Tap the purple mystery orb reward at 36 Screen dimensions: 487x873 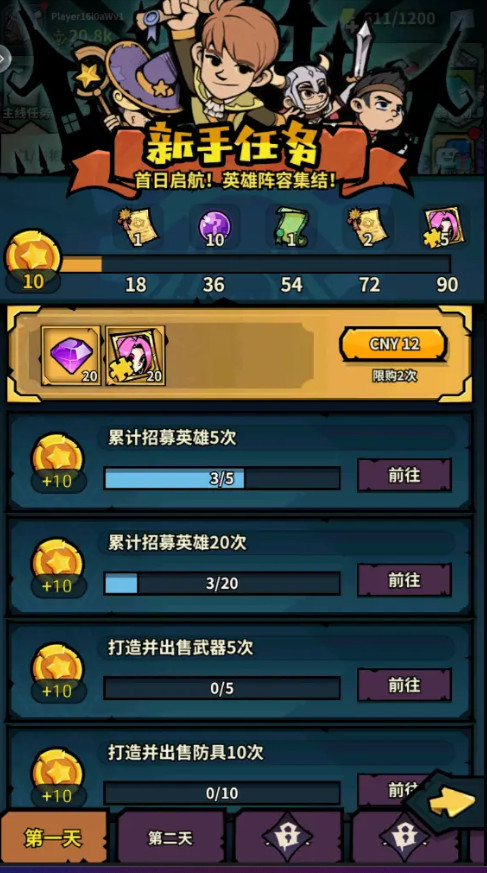(x=213, y=227)
